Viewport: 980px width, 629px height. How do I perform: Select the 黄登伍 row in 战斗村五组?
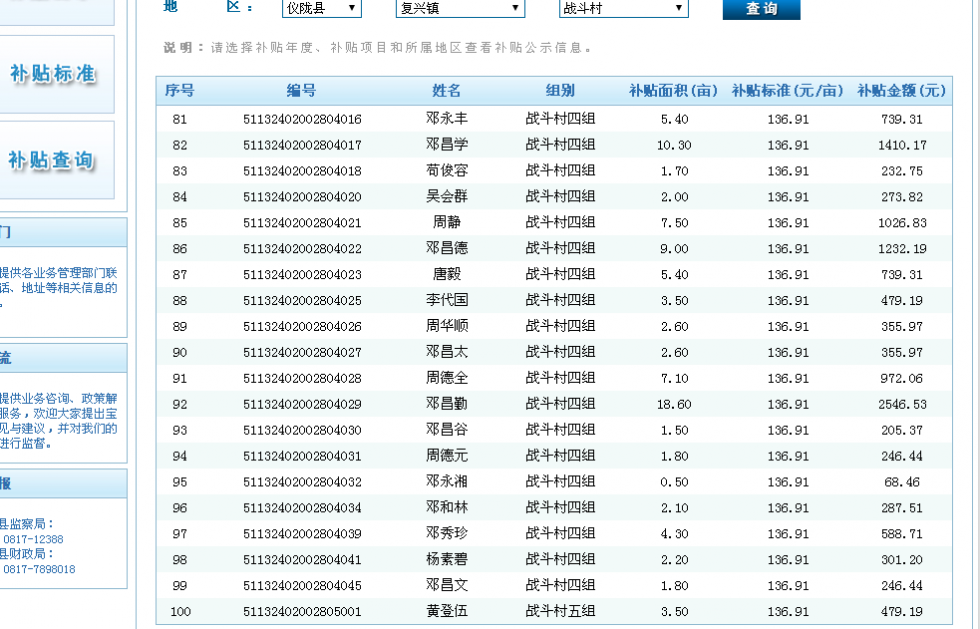(447, 611)
